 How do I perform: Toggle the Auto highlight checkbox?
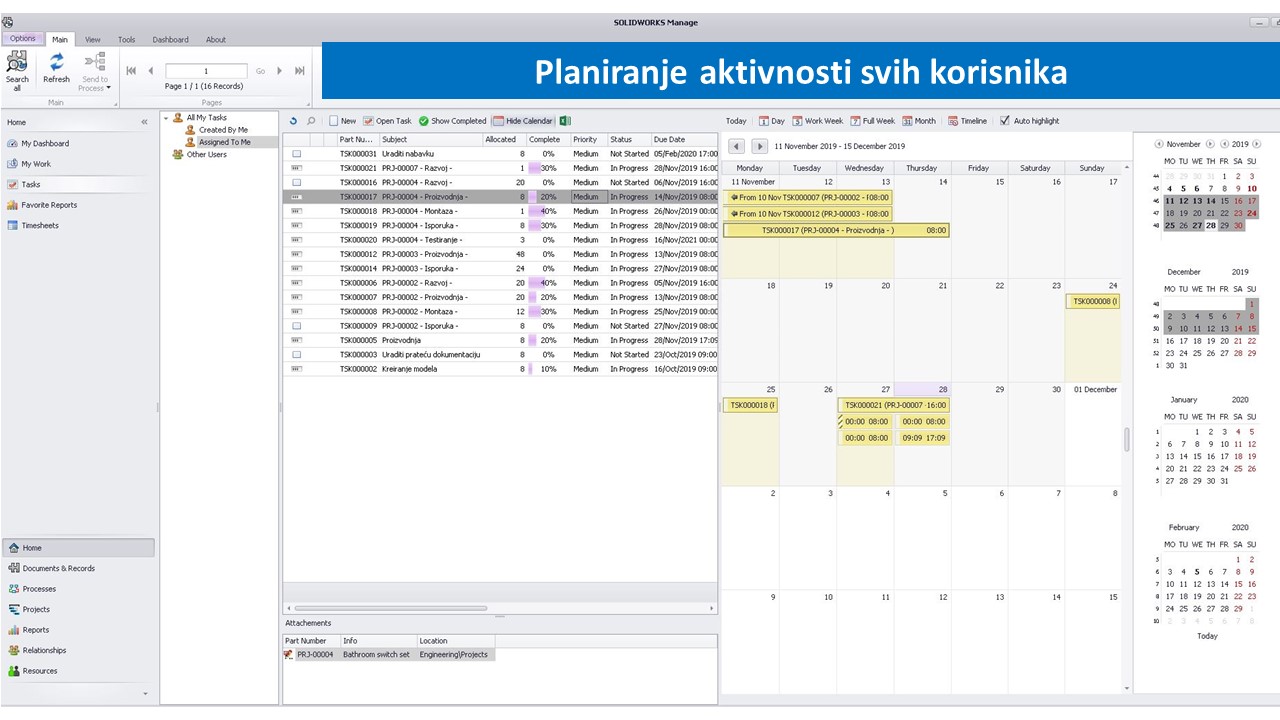pos(1005,121)
